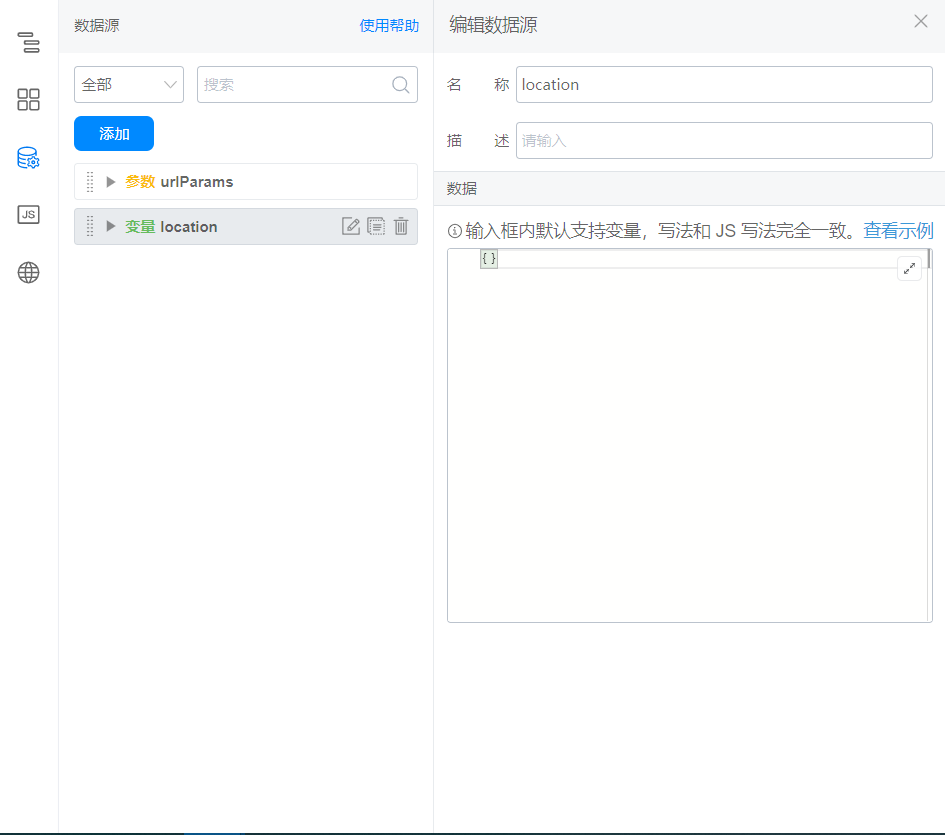Click the 添加 button
This screenshot has height=835, width=945.
114,133
